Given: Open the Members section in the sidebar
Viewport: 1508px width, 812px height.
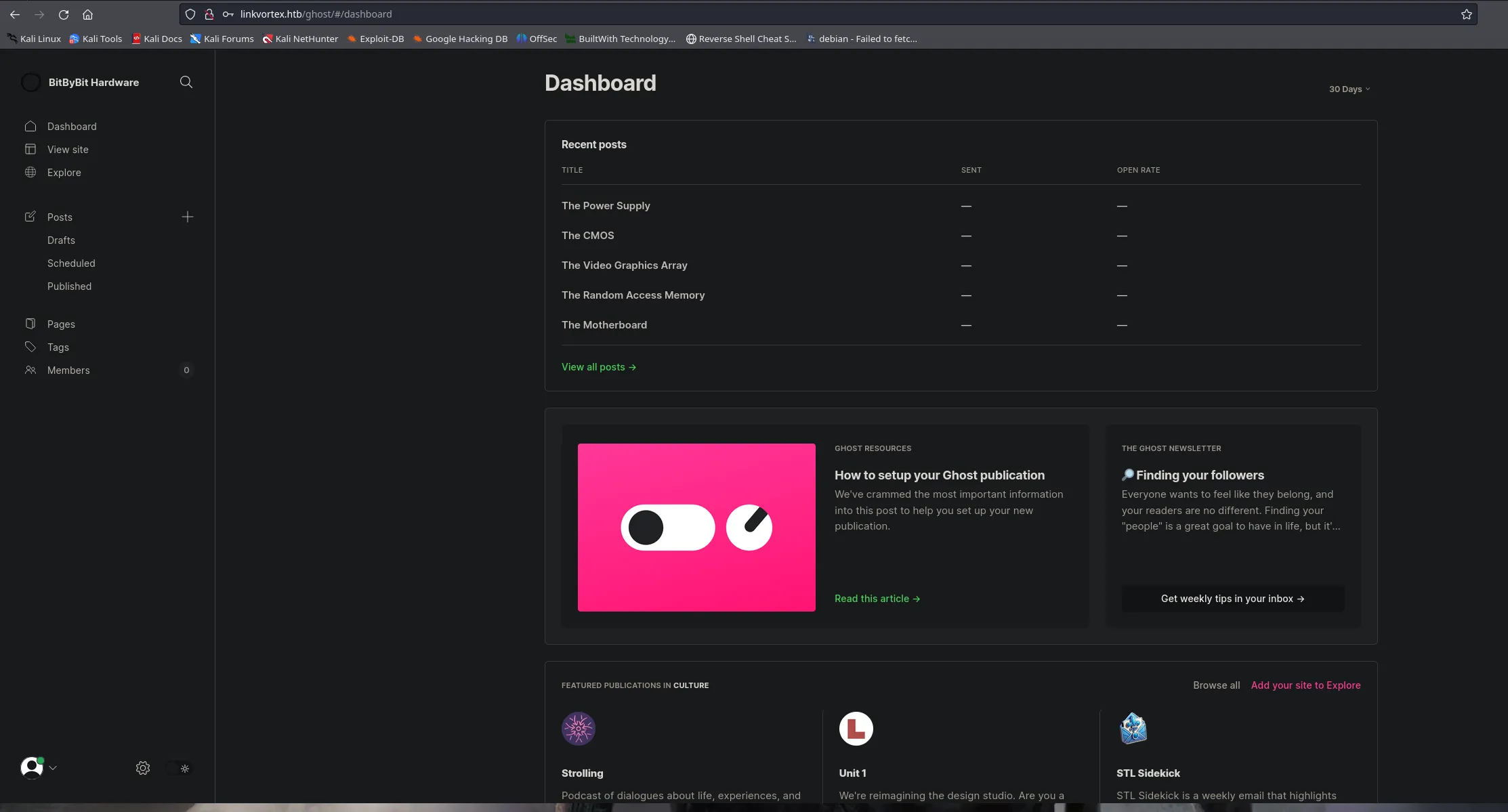Looking at the screenshot, I should click(x=68, y=370).
